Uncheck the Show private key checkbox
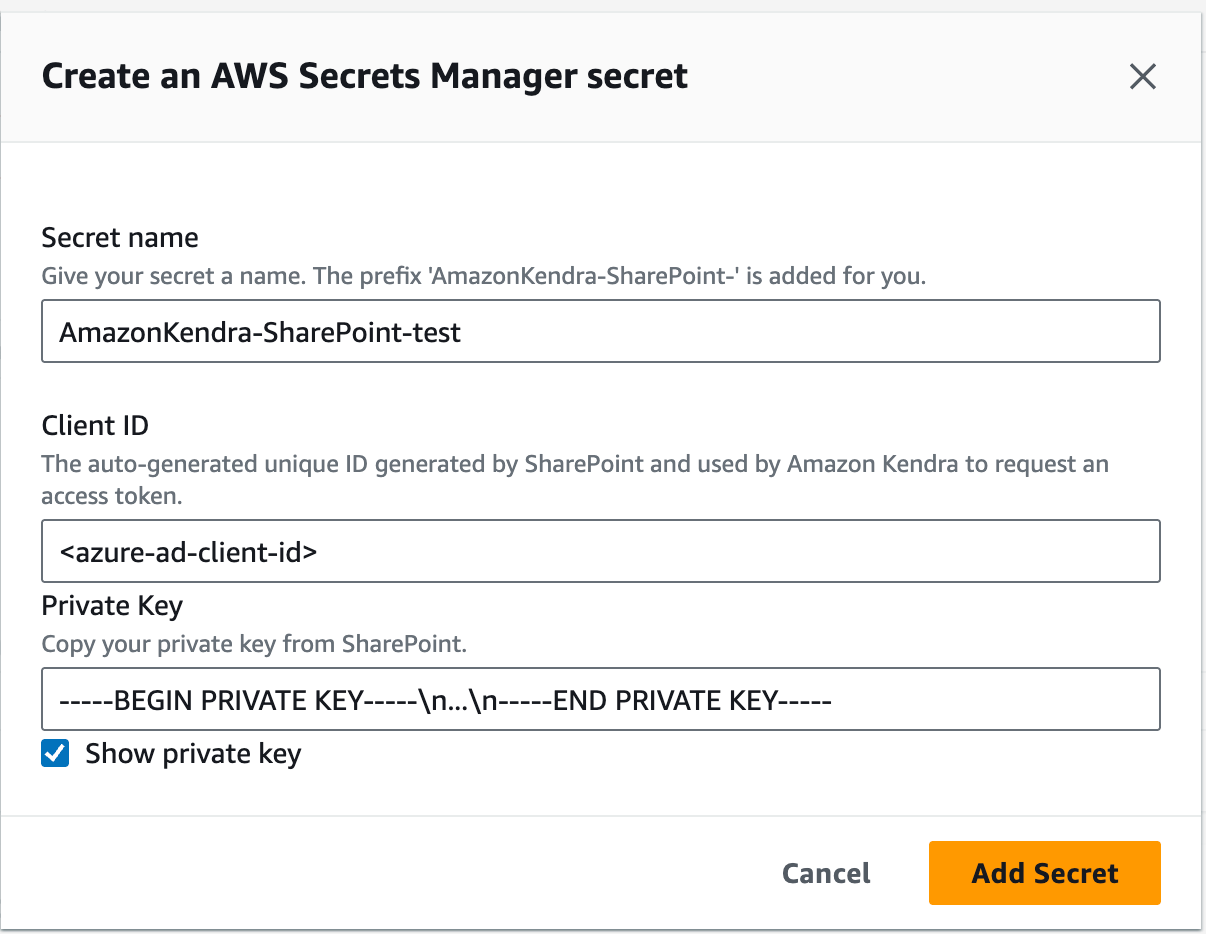 [x=56, y=754]
